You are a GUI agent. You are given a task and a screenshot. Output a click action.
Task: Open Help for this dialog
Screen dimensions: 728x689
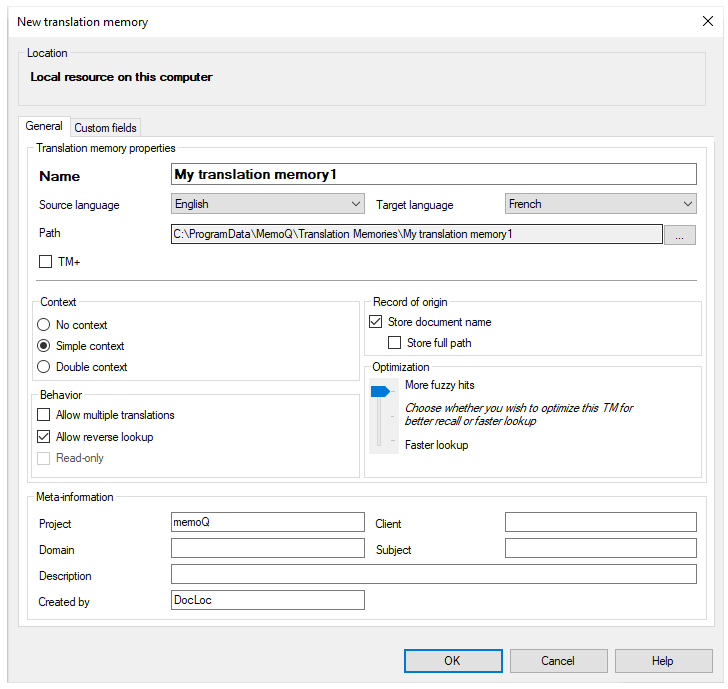click(x=663, y=661)
